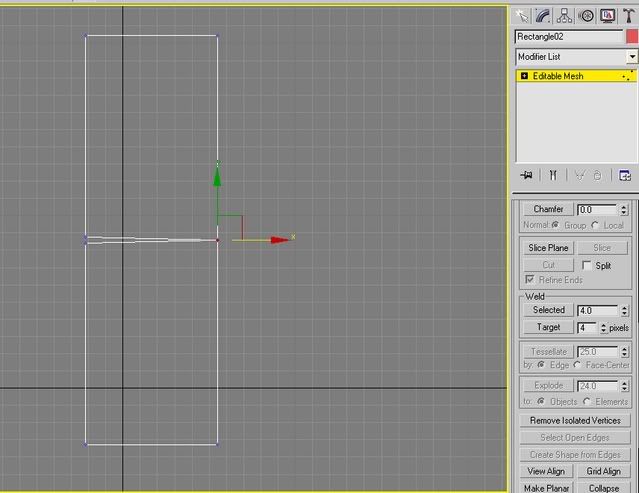
Task: Open the Display panel tab
Action: click(x=607, y=15)
